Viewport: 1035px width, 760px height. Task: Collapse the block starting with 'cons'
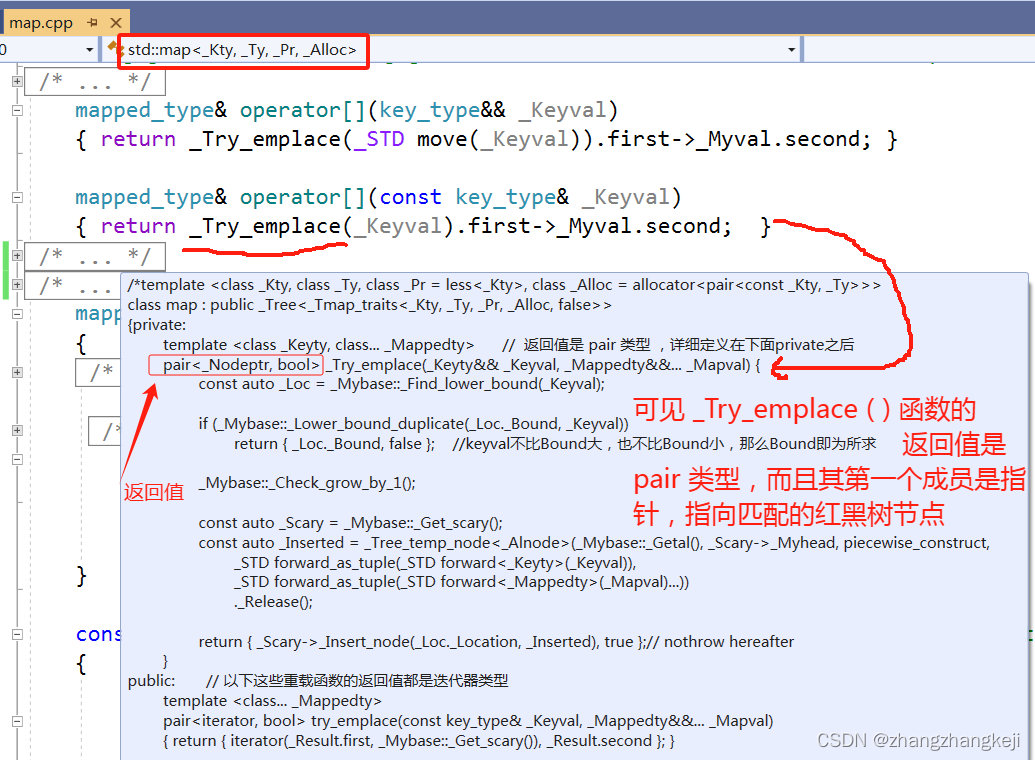pos(17,635)
